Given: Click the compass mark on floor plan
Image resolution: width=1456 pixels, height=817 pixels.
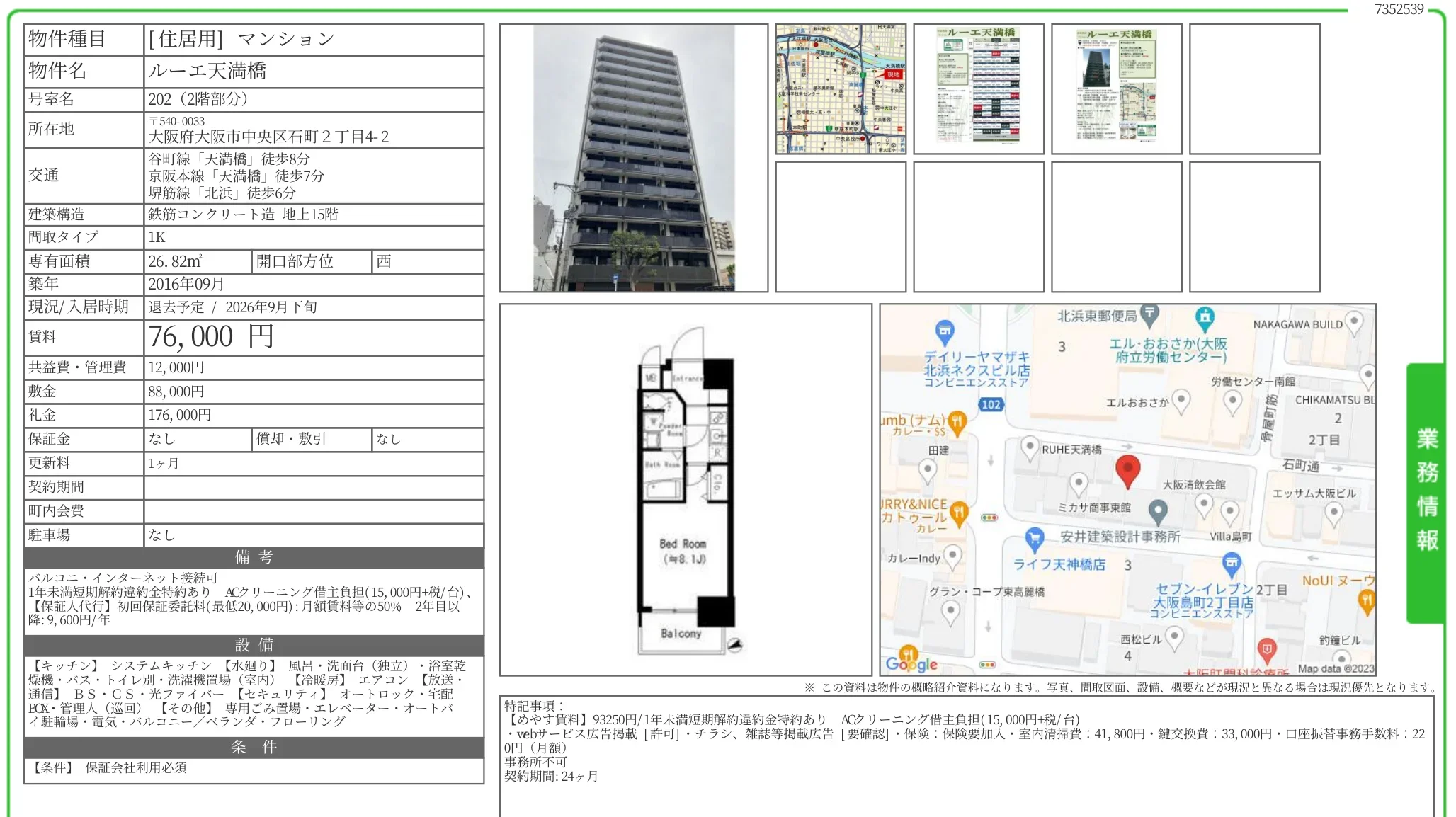Looking at the screenshot, I should 734,644.
